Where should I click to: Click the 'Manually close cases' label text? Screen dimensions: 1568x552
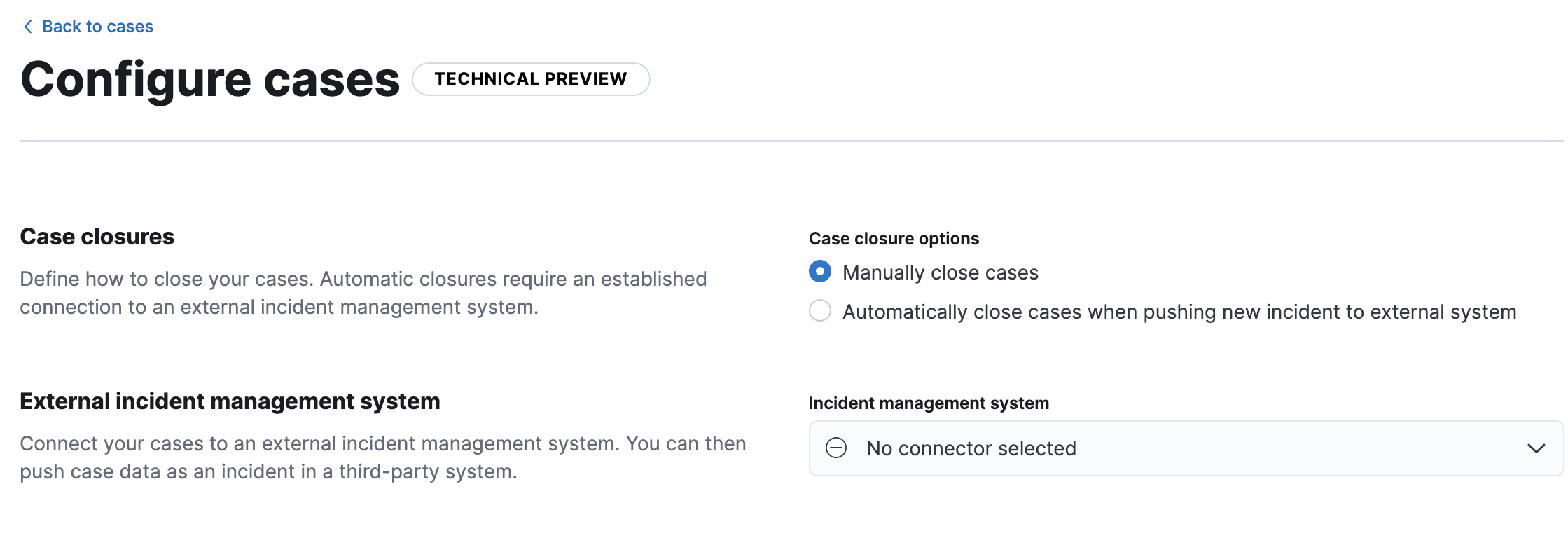[940, 272]
